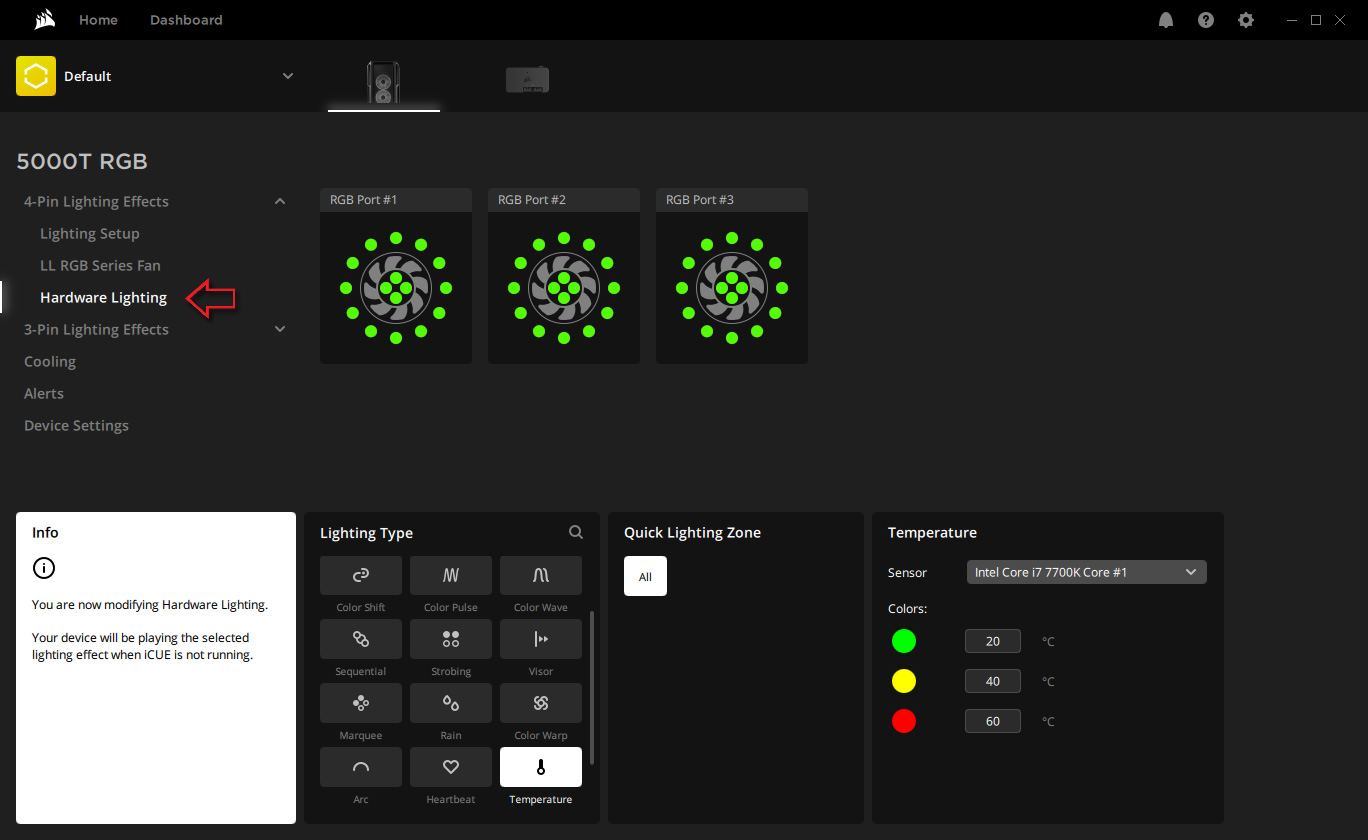Open the Alerts section
Viewport: 1368px width, 840px height.
(44, 394)
